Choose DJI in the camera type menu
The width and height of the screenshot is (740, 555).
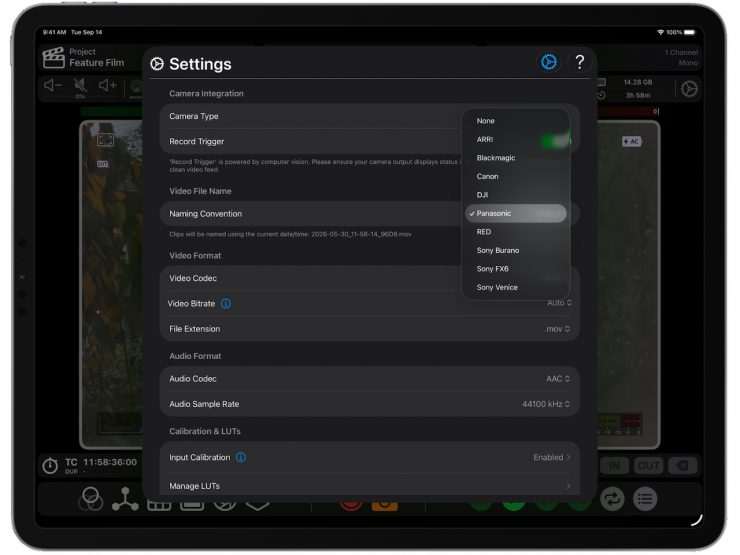pyautogui.click(x=515, y=195)
